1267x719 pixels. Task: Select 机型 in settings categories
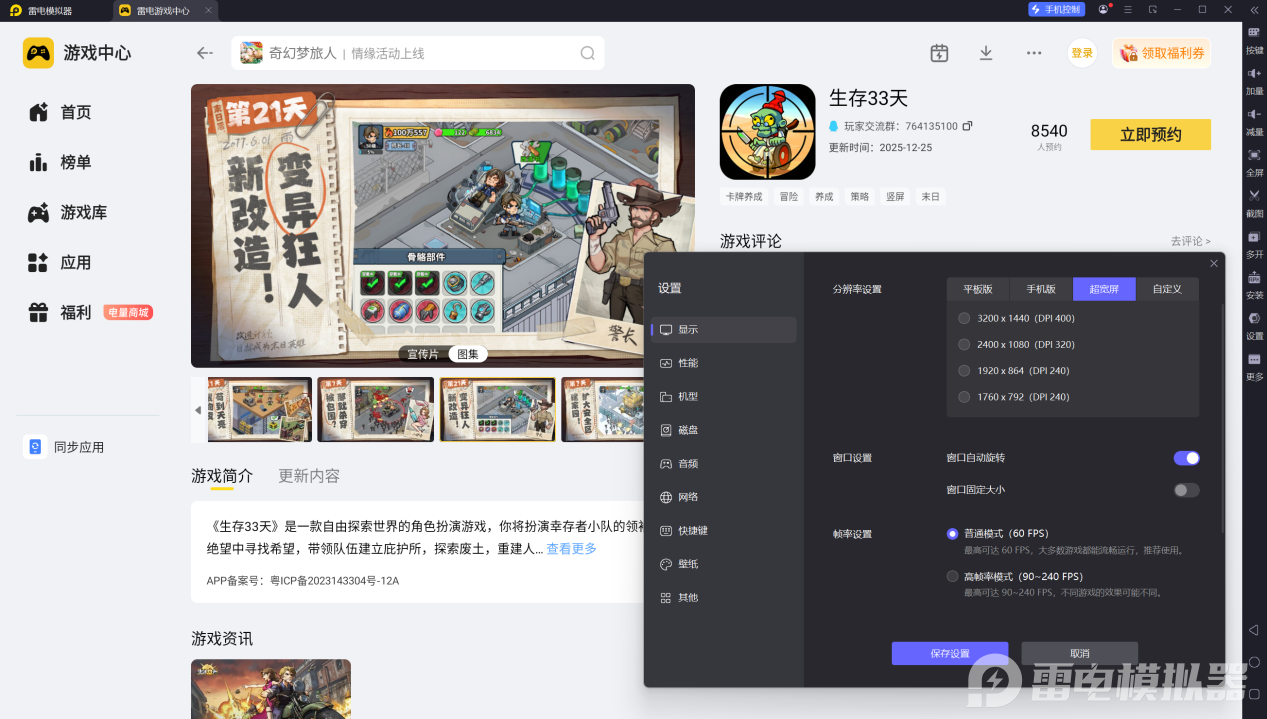(723, 396)
